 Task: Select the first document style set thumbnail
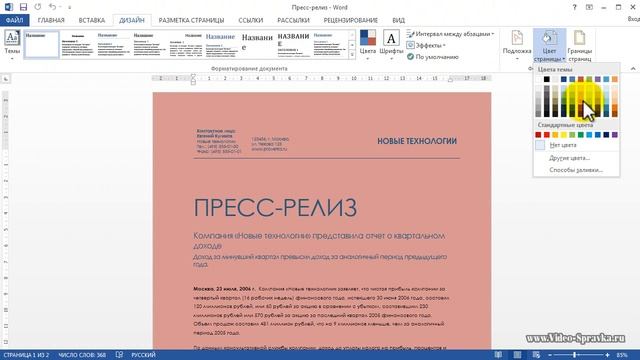pos(42,44)
